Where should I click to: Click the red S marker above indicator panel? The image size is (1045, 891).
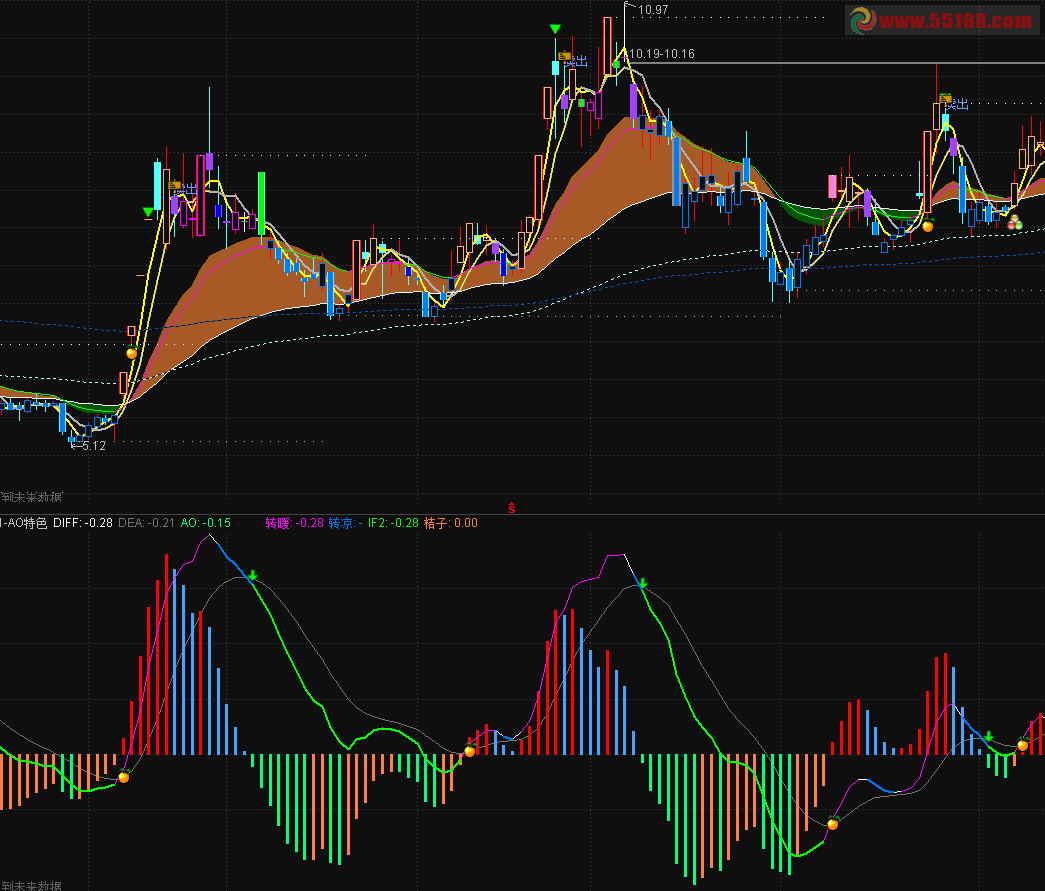(512, 508)
